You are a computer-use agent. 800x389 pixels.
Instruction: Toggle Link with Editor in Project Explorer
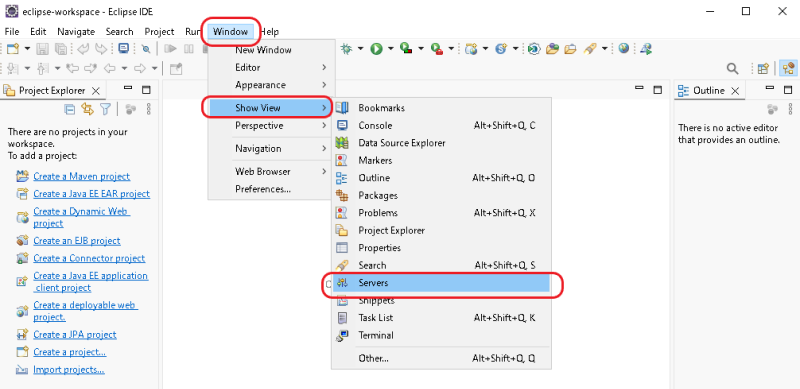[87, 109]
